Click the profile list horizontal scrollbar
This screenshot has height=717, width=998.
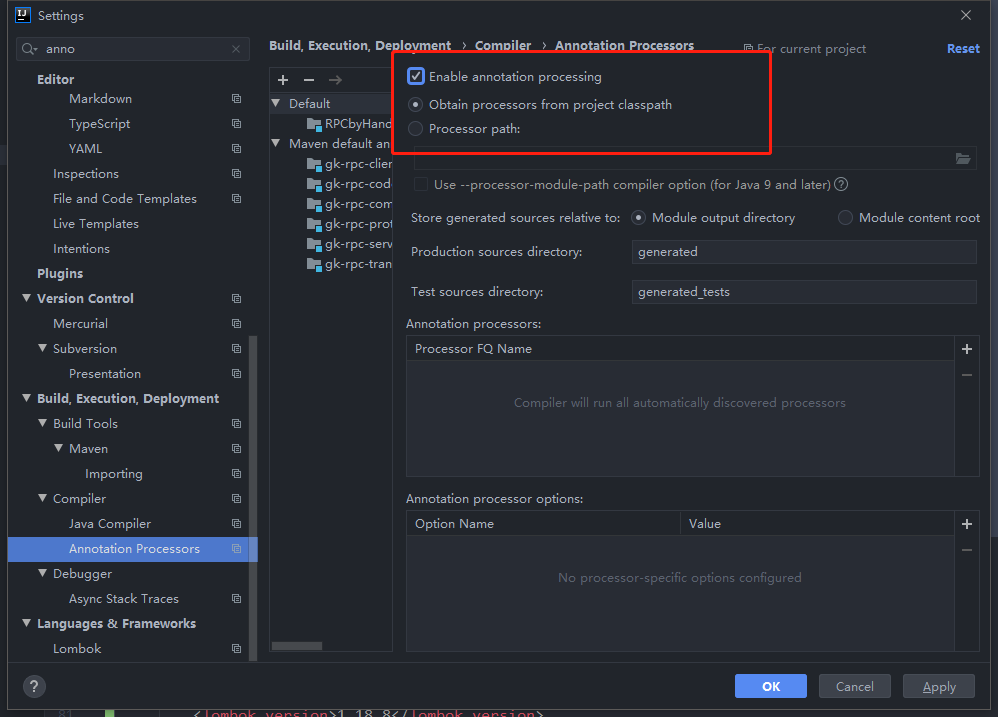(297, 646)
